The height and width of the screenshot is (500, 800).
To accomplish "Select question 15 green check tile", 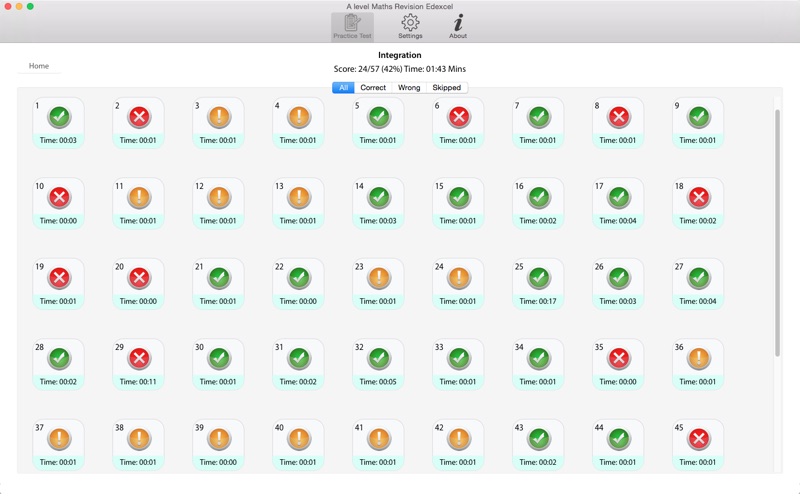I will coord(458,204).
